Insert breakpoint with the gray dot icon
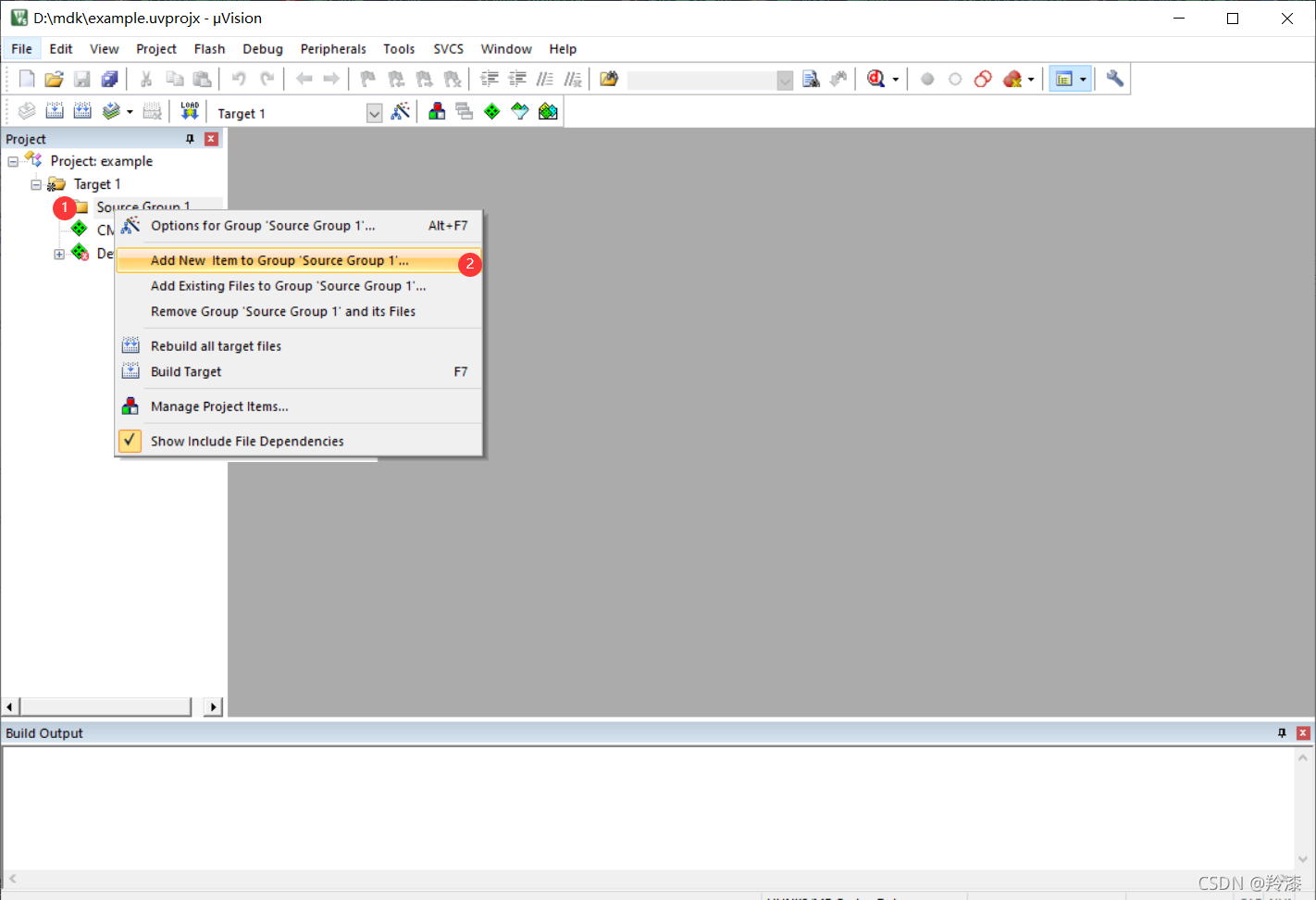1316x900 pixels. [927, 79]
